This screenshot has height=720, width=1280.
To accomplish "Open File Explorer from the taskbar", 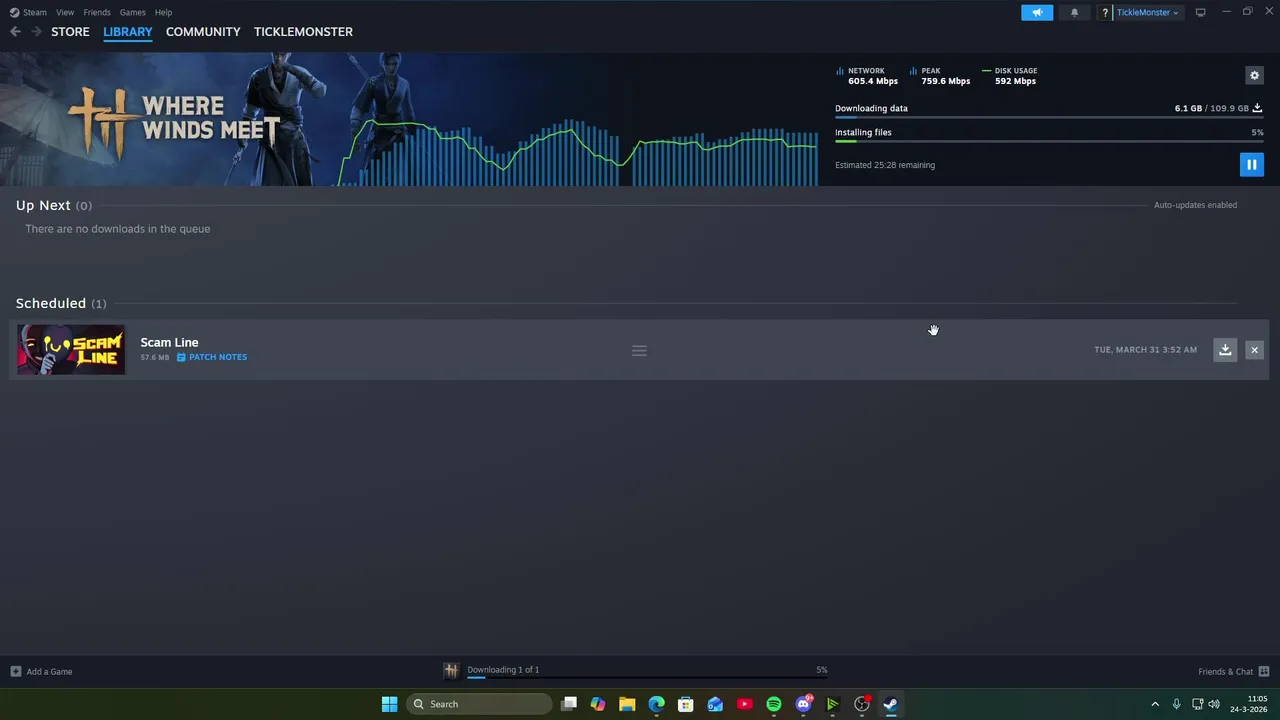I will [x=627, y=704].
